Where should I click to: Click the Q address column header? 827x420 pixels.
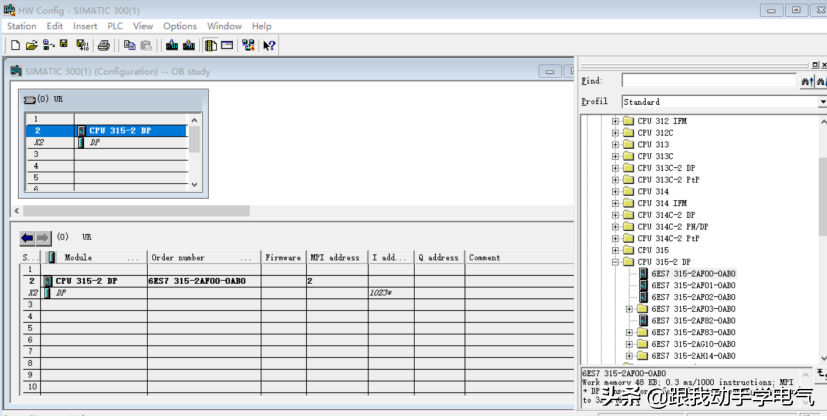point(439,257)
